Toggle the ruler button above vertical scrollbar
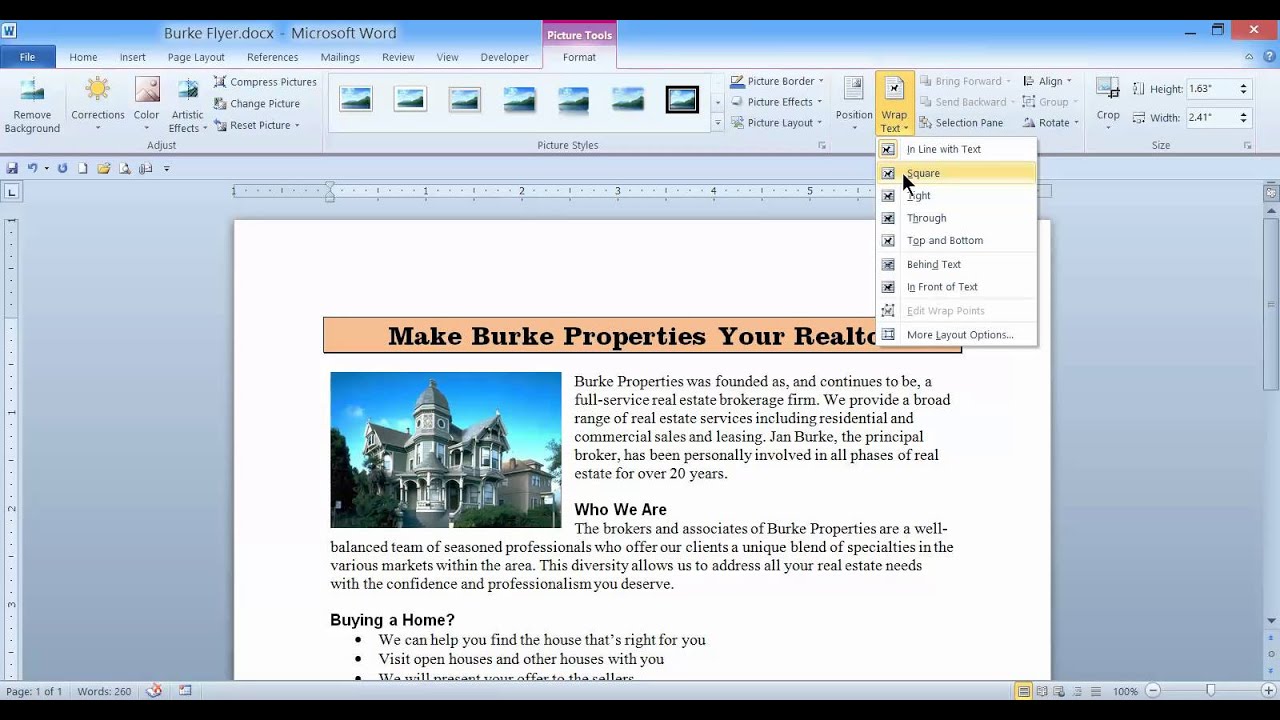The image size is (1280, 720). (1271, 192)
